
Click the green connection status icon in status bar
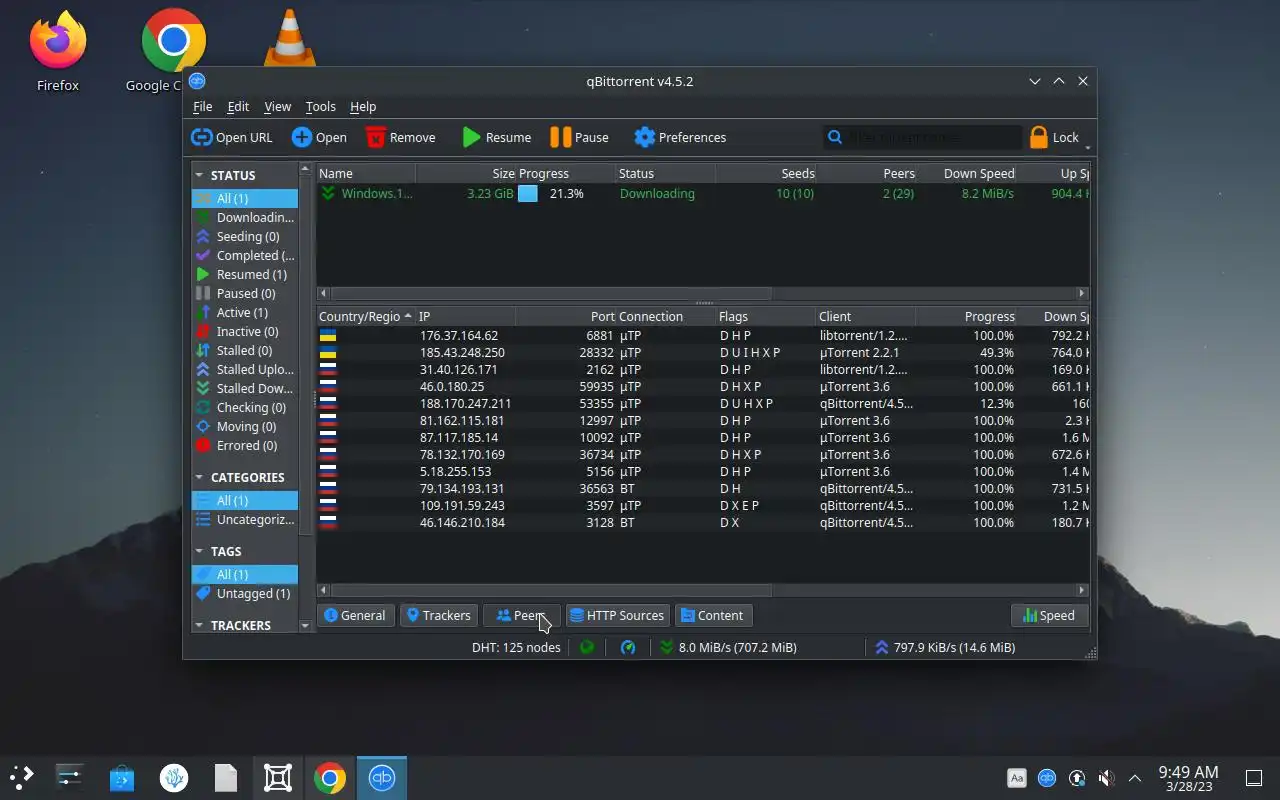587,647
